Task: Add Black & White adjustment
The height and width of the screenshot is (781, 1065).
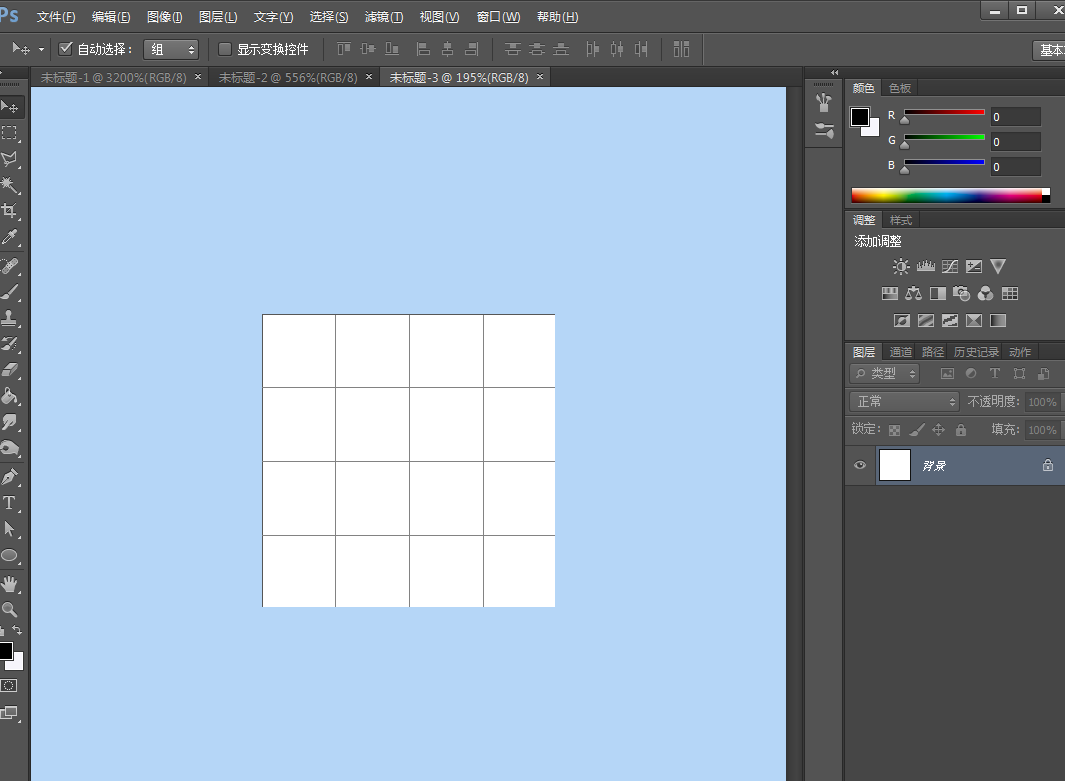Action: tap(937, 293)
